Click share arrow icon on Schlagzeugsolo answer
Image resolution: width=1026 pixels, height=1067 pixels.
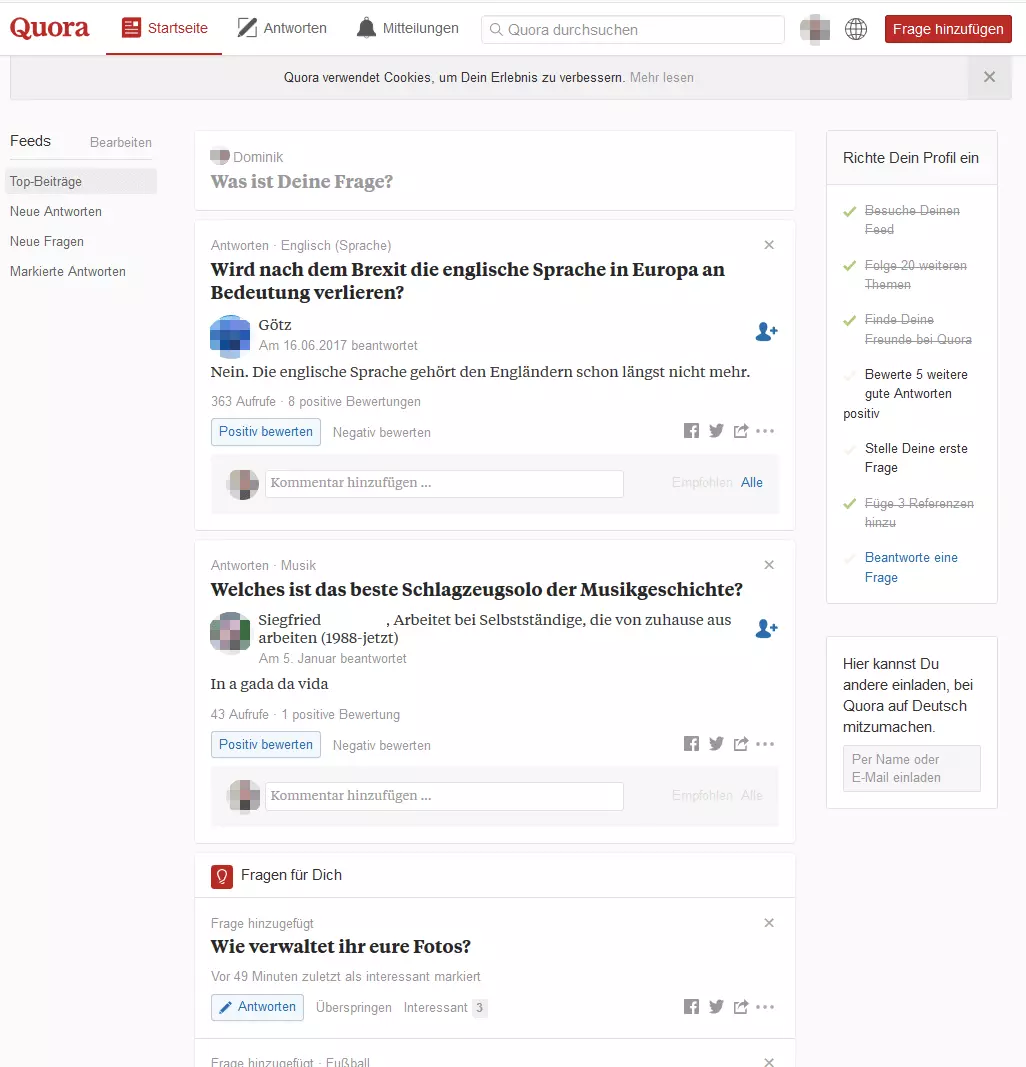(741, 744)
